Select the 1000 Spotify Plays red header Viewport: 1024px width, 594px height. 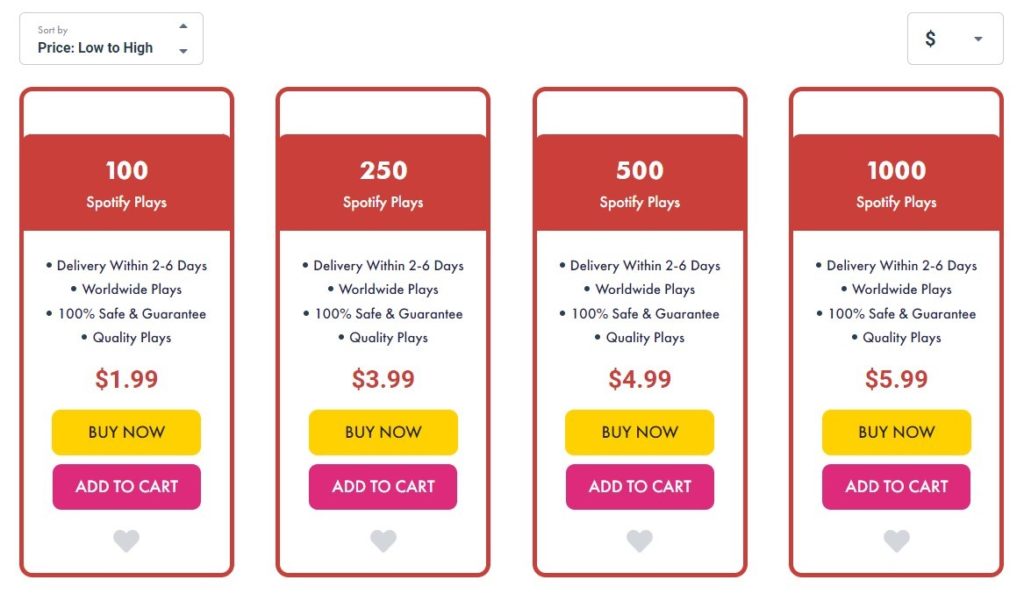[897, 183]
